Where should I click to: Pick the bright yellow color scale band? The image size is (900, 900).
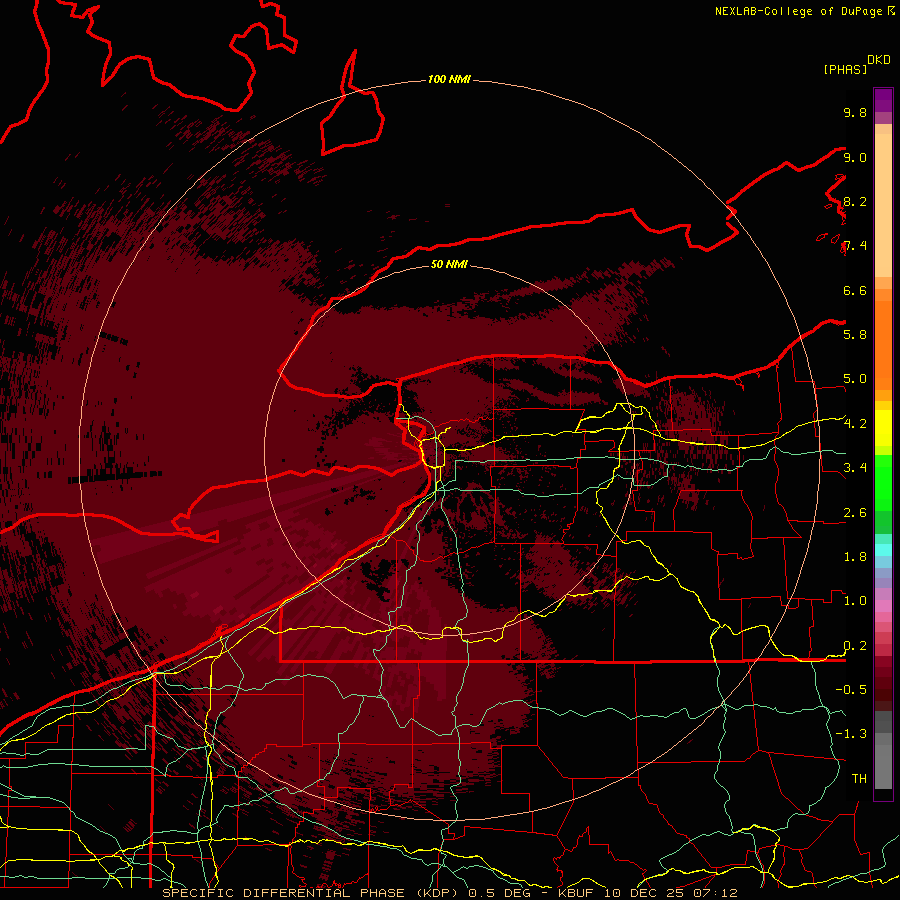[883, 428]
